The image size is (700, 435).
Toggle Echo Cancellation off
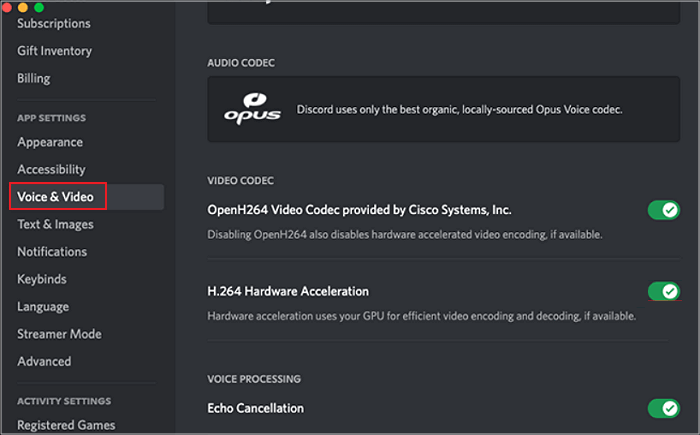point(663,408)
